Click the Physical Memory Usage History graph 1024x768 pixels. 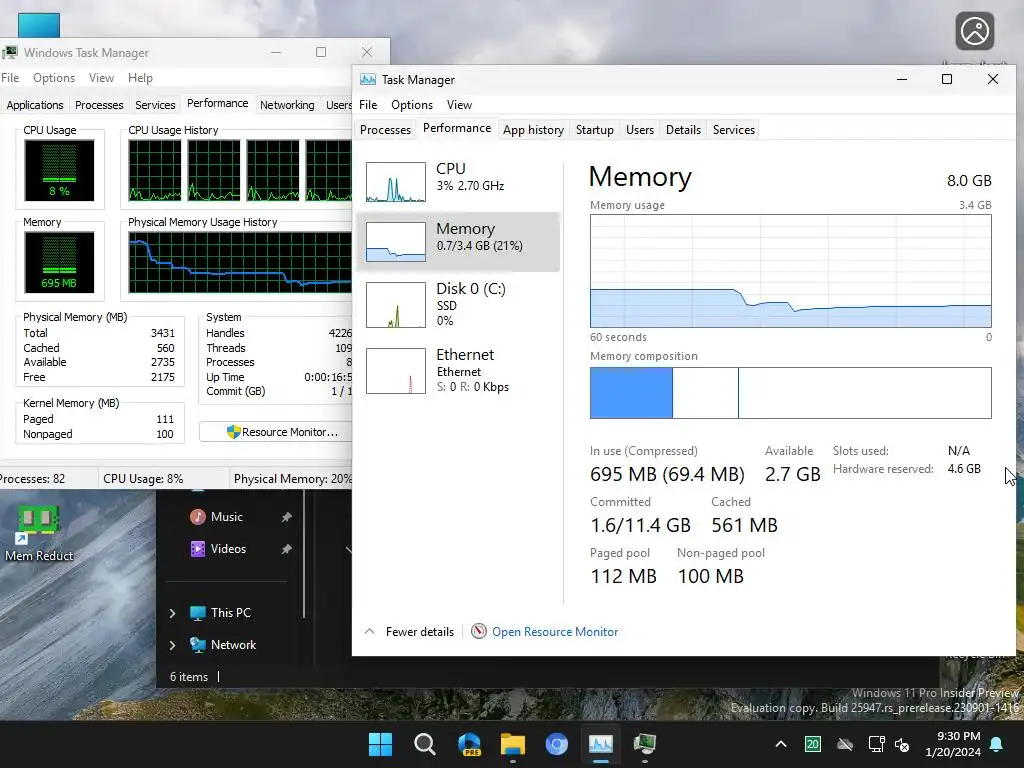tap(240, 263)
